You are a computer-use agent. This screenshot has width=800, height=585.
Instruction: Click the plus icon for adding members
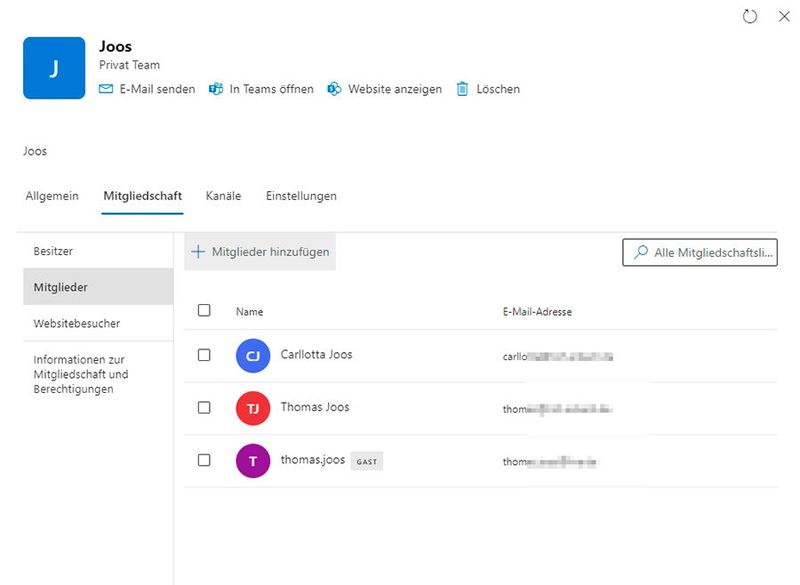(198, 252)
